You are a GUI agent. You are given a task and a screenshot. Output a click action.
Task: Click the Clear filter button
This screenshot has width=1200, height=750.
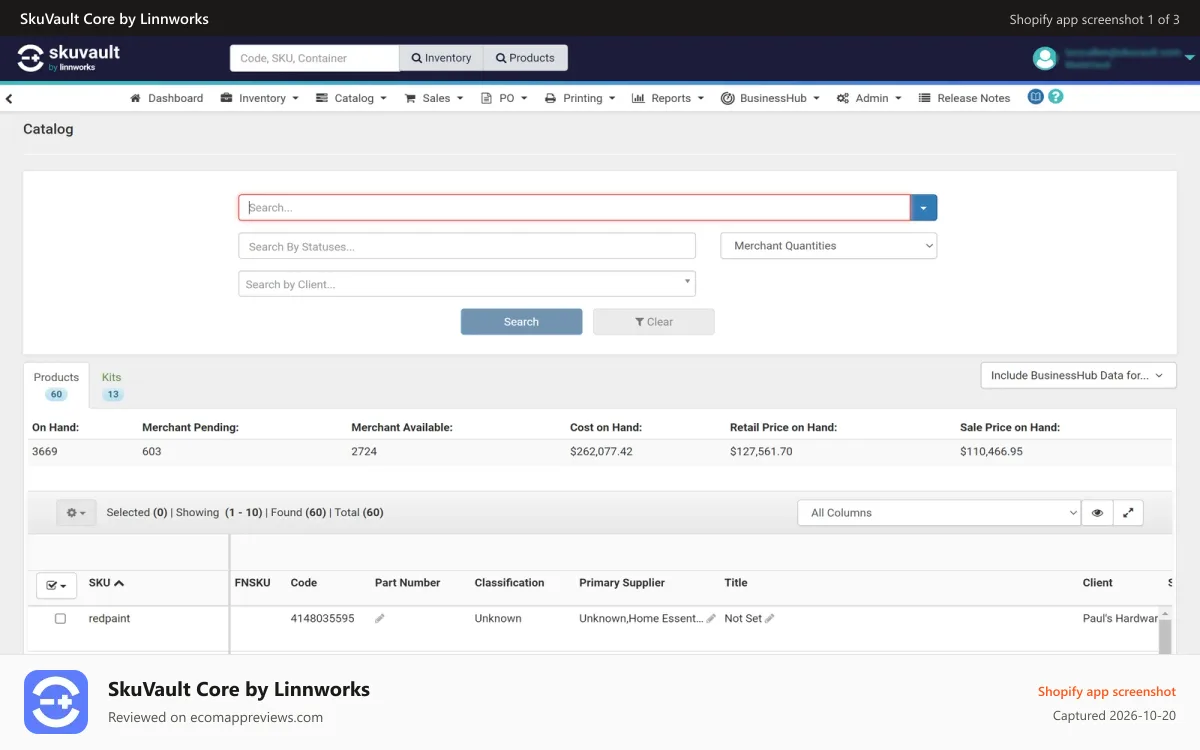(654, 322)
